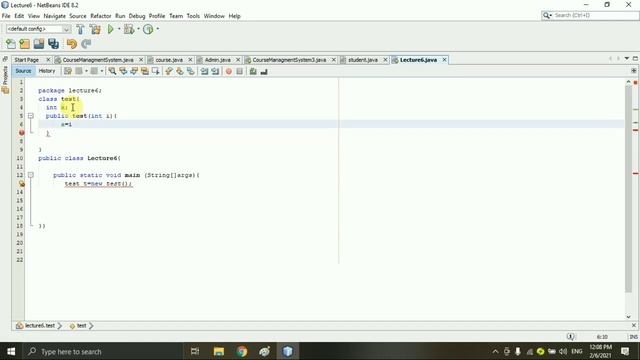
Task: Open Run Project dropdown arrow
Action: point(119,29)
